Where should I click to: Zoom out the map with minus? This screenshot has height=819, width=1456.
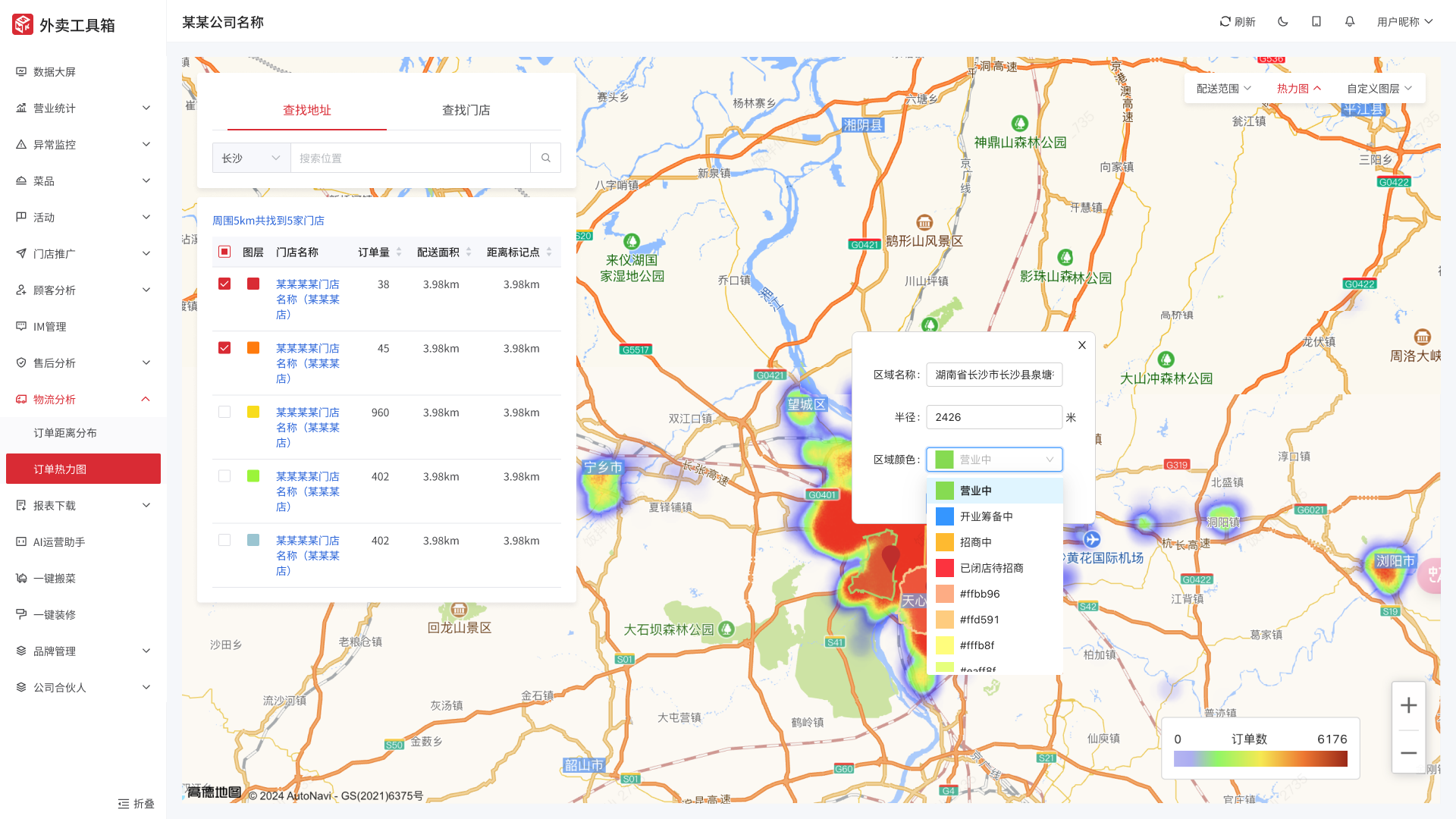coord(1408,753)
